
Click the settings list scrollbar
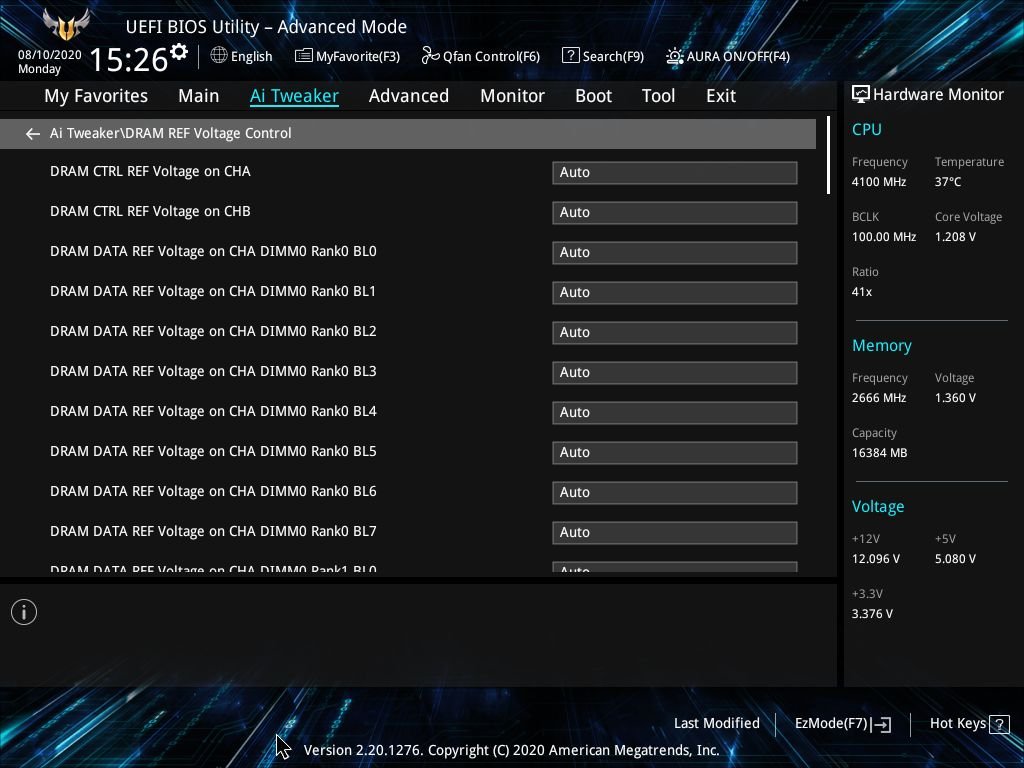click(x=828, y=155)
